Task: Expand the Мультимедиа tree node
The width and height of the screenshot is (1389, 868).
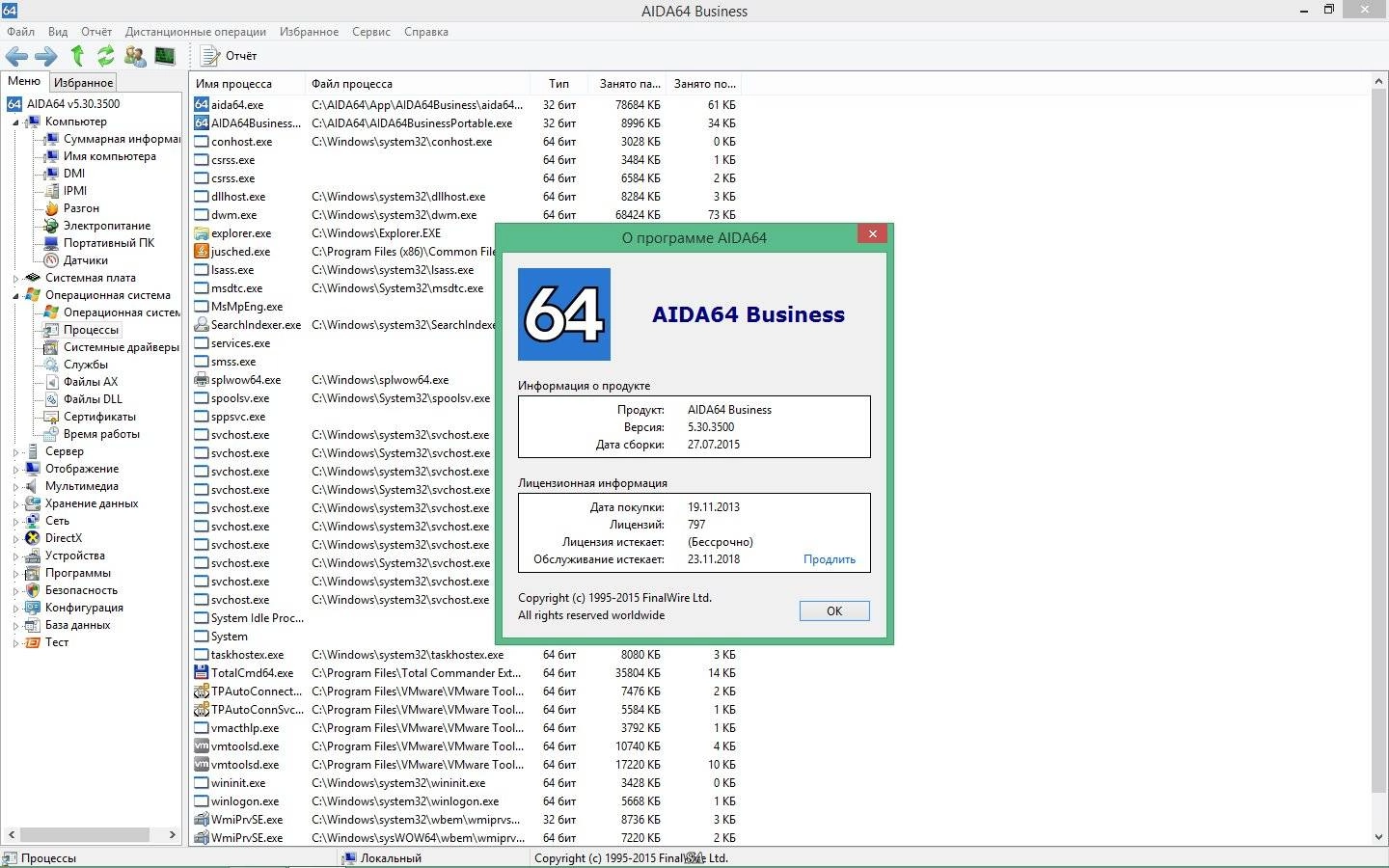Action: (x=15, y=487)
